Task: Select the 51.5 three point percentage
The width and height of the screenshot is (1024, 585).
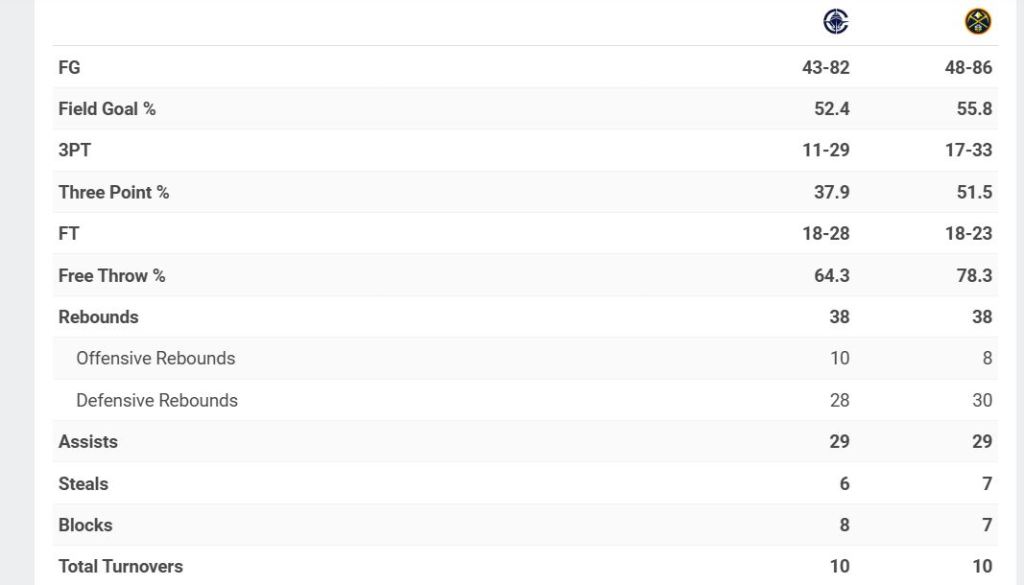Action: 974,192
